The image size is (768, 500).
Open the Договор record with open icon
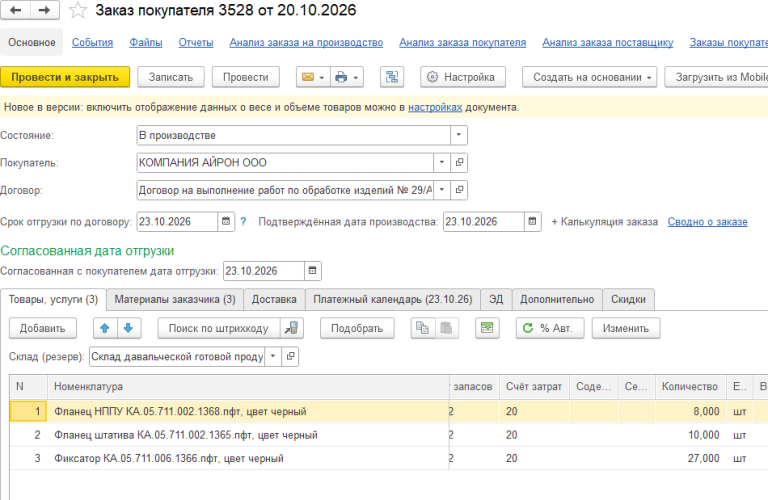pos(459,190)
